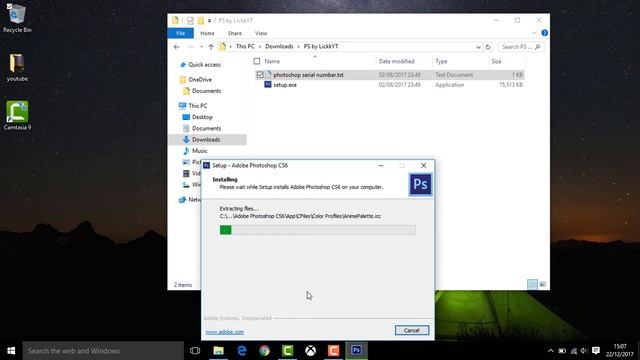The image size is (640, 360).
Task: Sort by the Type column header
Action: [x=441, y=61]
